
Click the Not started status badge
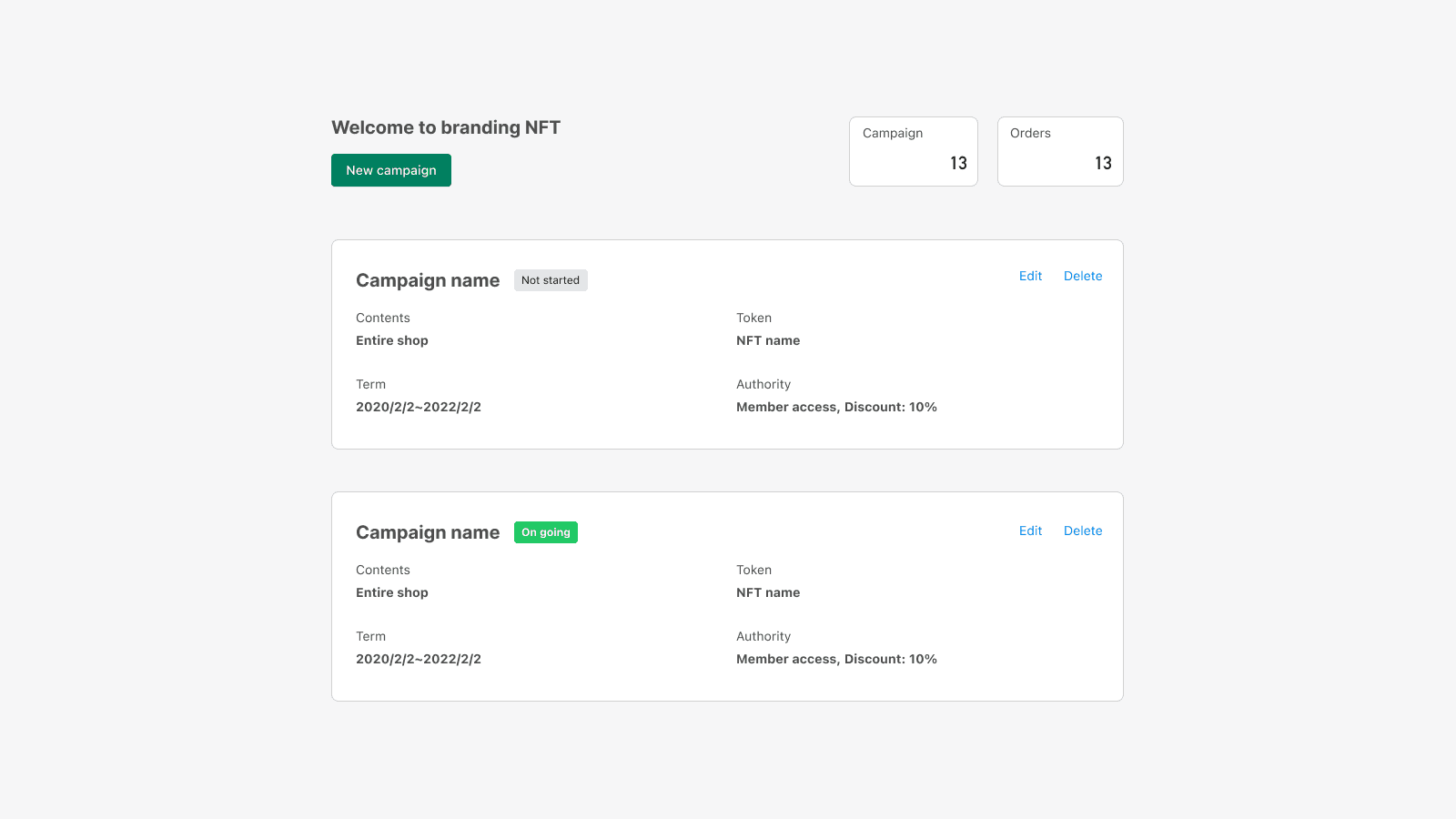(551, 280)
